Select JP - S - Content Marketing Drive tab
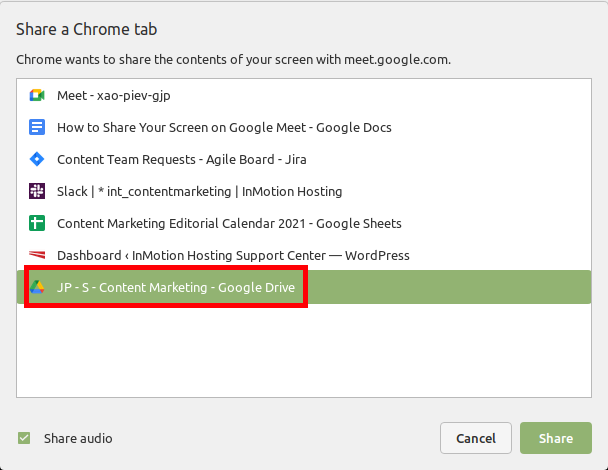Image resolution: width=608 pixels, height=470 pixels. (x=177, y=287)
